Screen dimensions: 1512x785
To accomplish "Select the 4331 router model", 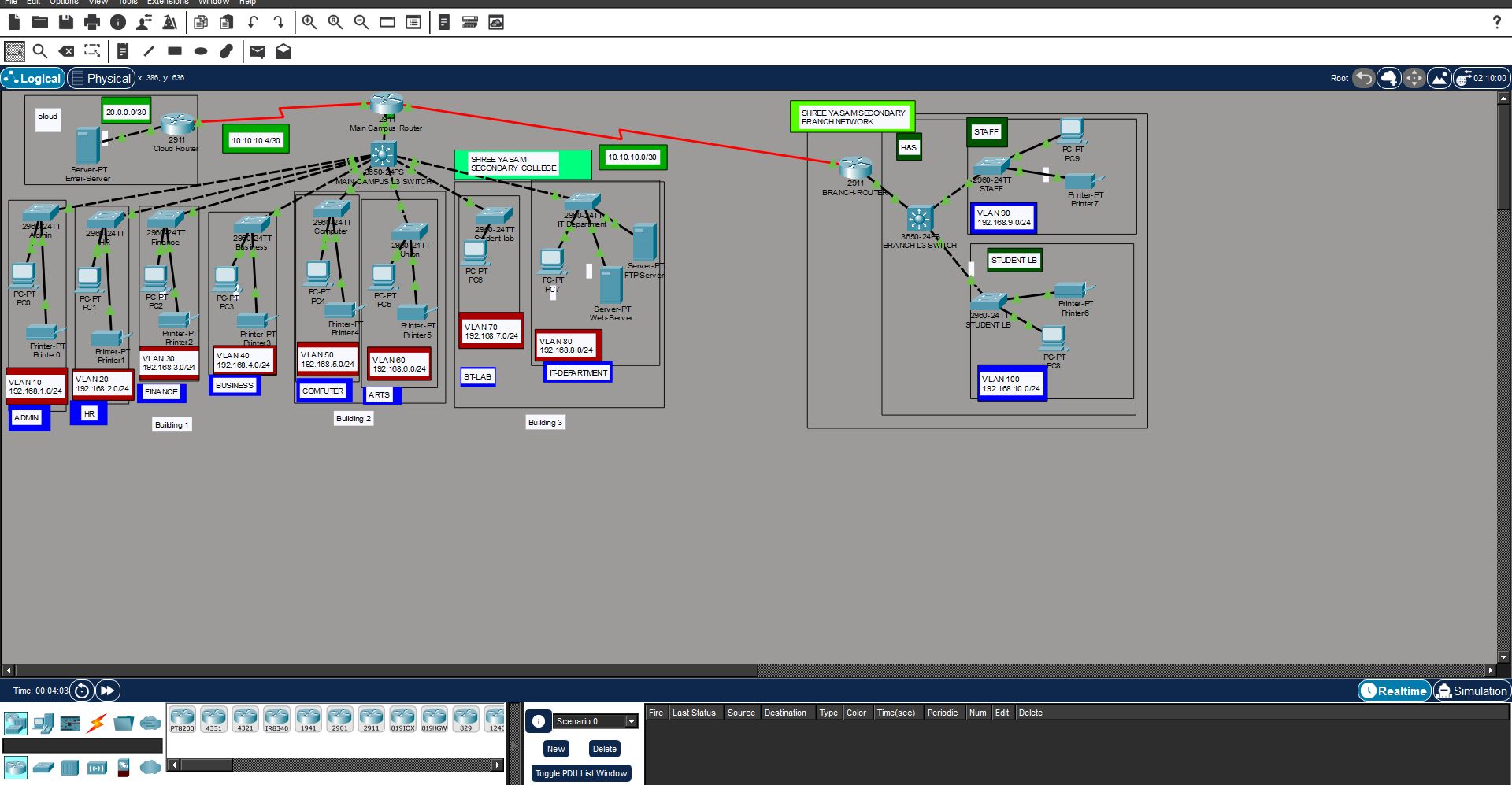I will [x=213, y=720].
